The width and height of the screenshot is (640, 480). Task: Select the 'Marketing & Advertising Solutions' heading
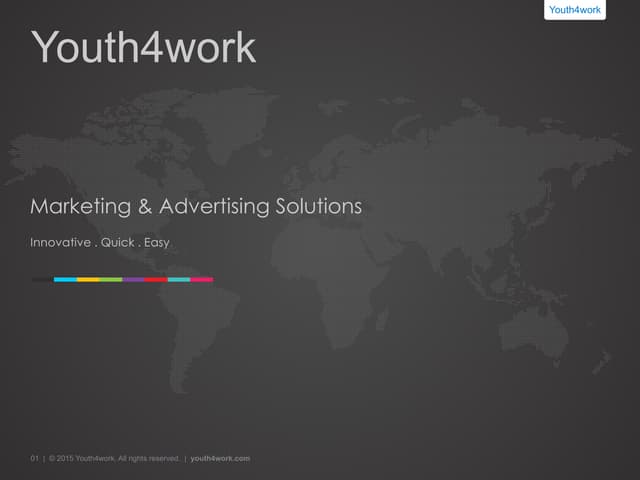(196, 206)
